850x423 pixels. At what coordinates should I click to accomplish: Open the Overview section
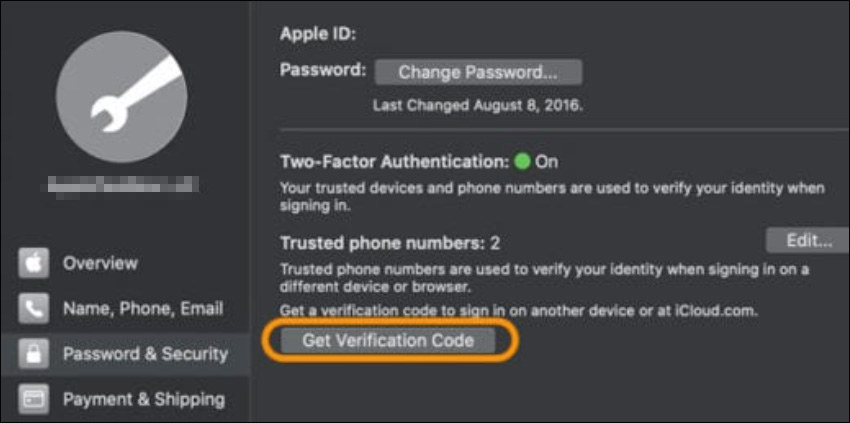pyautogui.click(x=100, y=263)
